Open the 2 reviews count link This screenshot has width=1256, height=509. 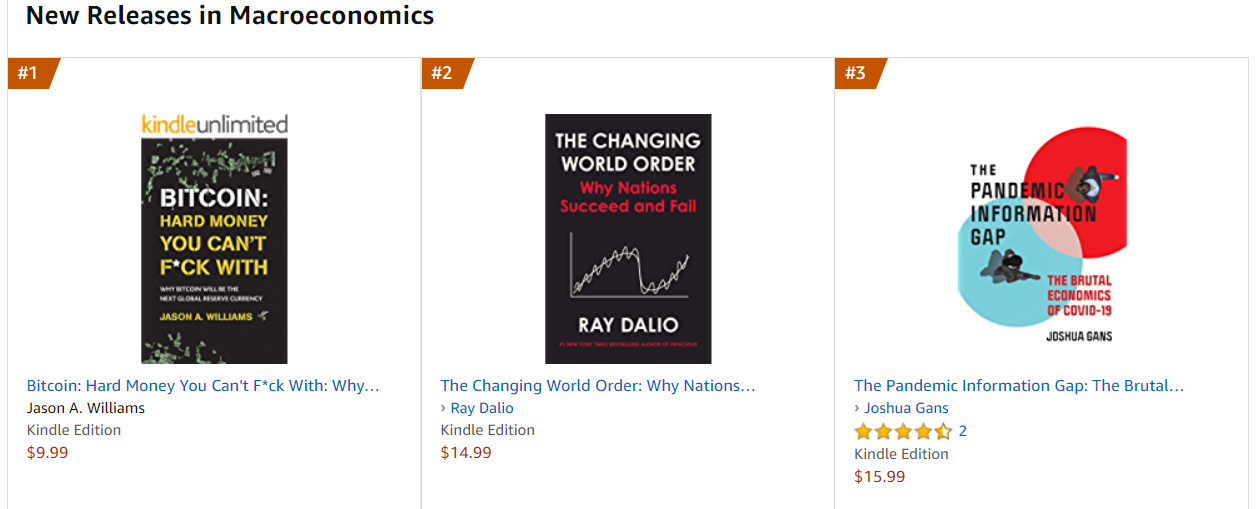[x=963, y=431]
